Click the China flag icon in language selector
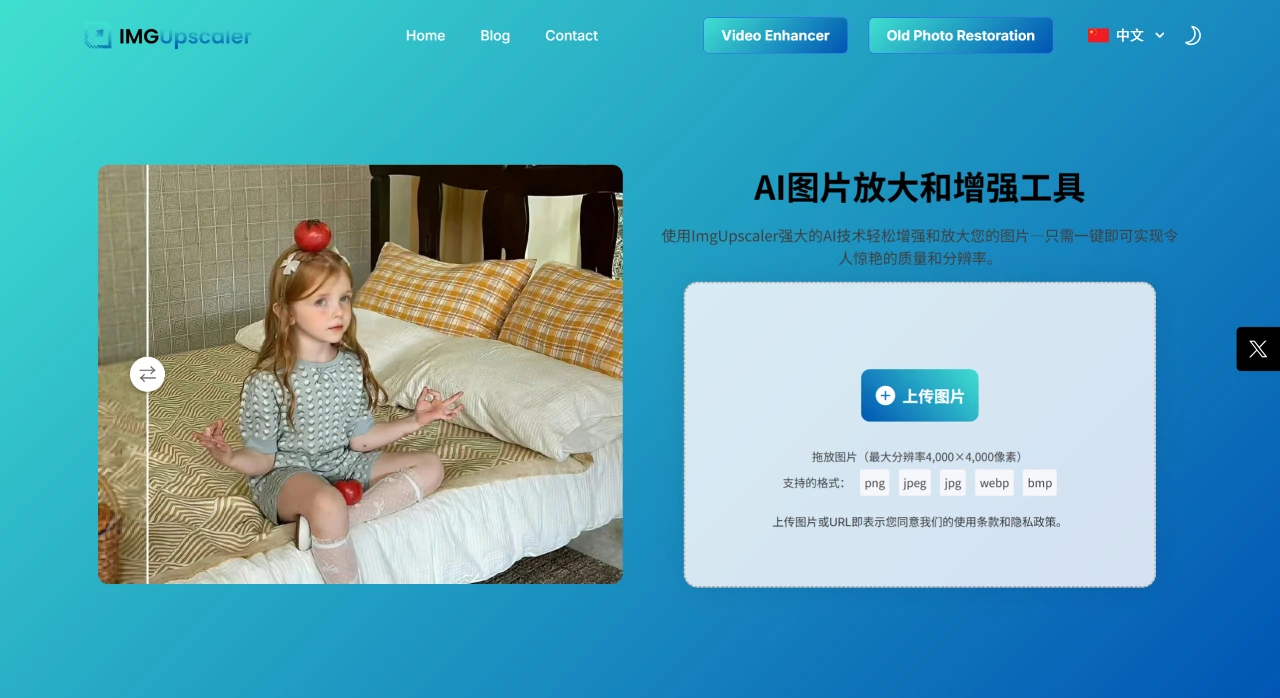 tap(1098, 35)
